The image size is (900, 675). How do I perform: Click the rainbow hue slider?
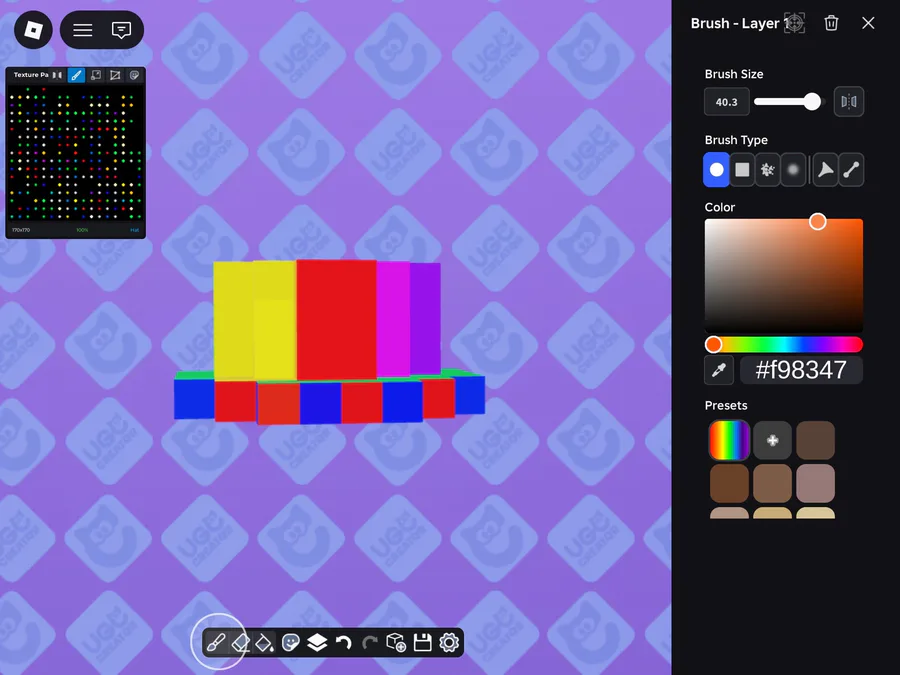click(x=783, y=344)
